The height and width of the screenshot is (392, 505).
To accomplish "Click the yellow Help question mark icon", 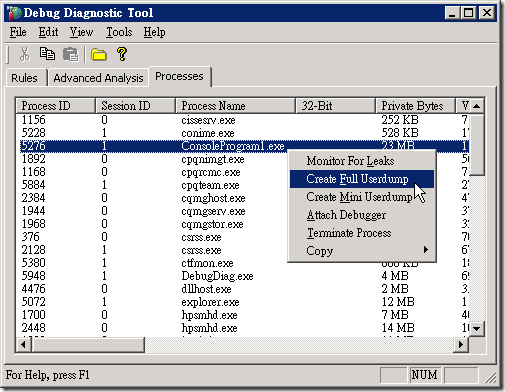I will pyautogui.click(x=122, y=54).
